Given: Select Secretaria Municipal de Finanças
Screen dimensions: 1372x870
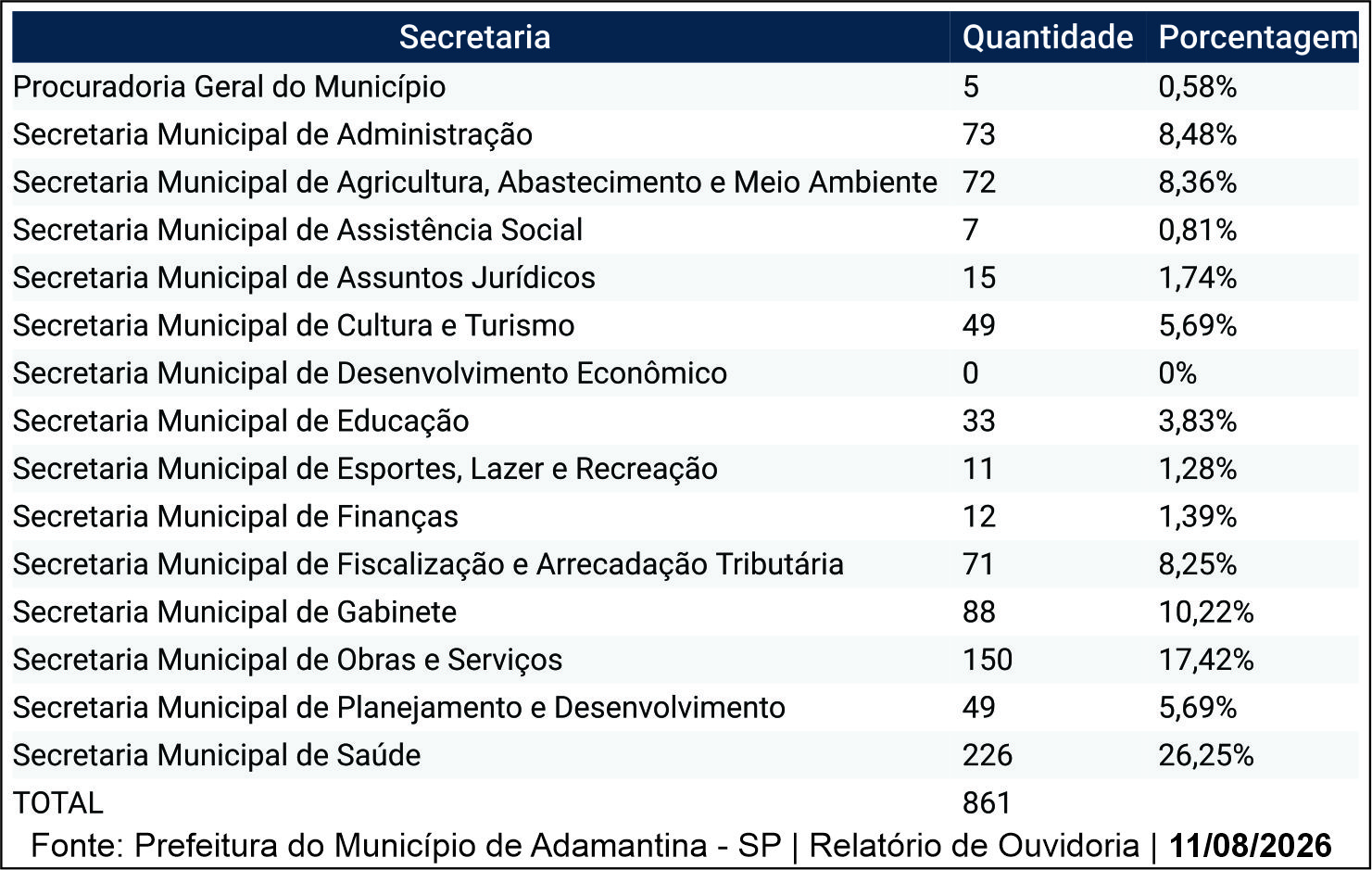Looking at the screenshot, I should point(235,517).
